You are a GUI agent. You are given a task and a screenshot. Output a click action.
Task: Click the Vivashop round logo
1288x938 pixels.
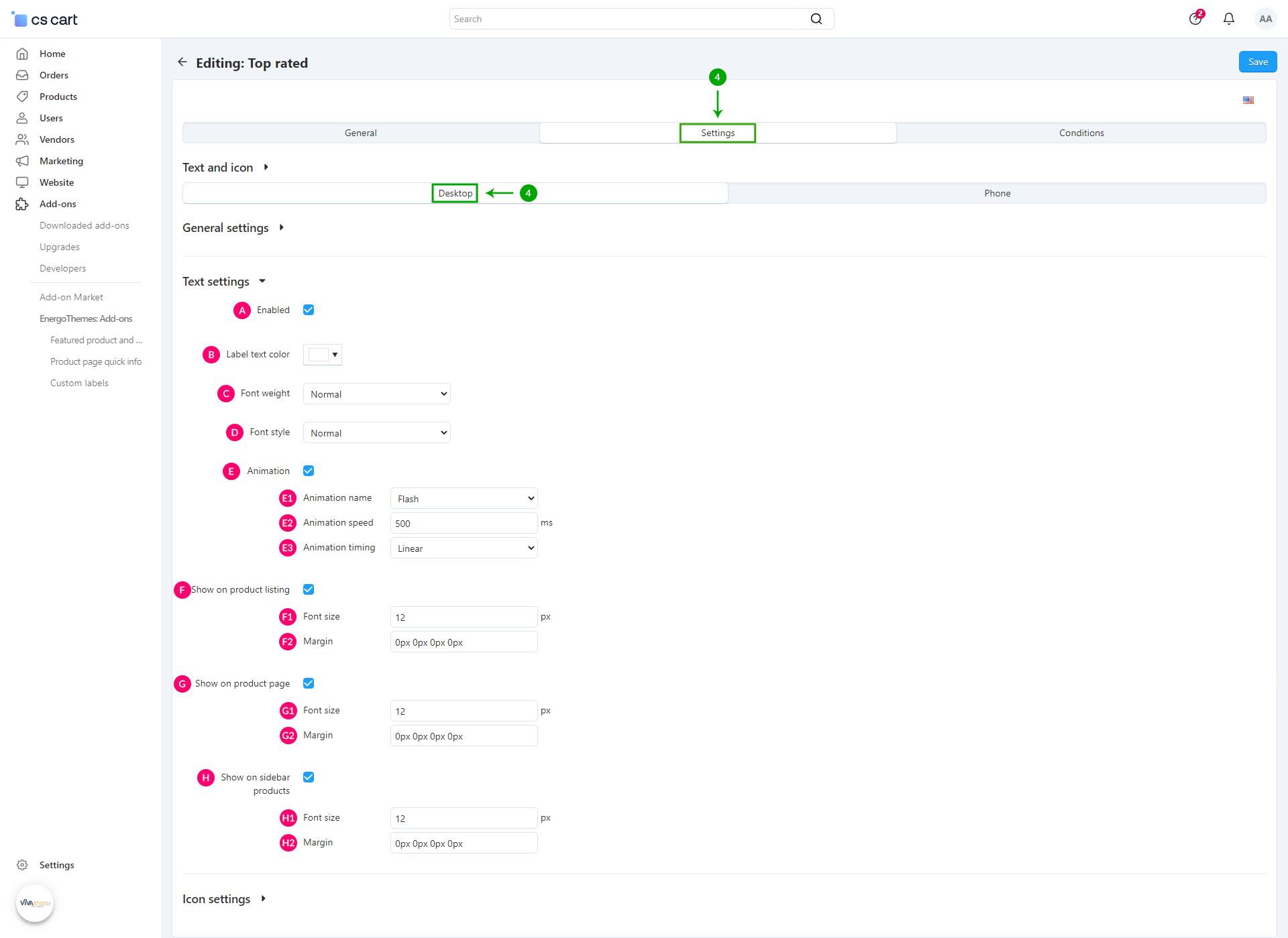pos(35,903)
